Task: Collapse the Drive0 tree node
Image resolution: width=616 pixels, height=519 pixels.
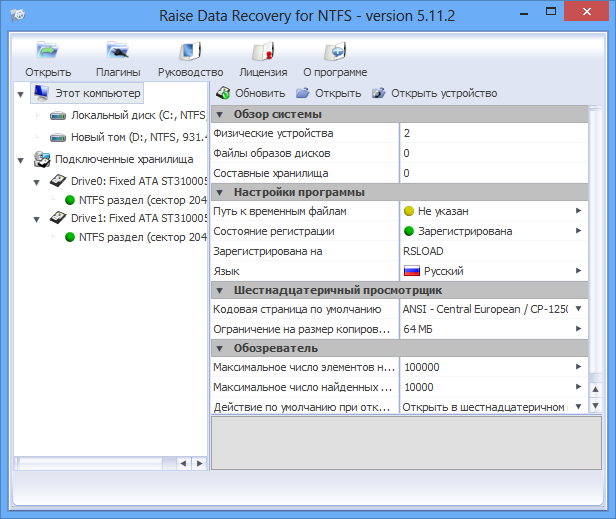Action: [37, 182]
